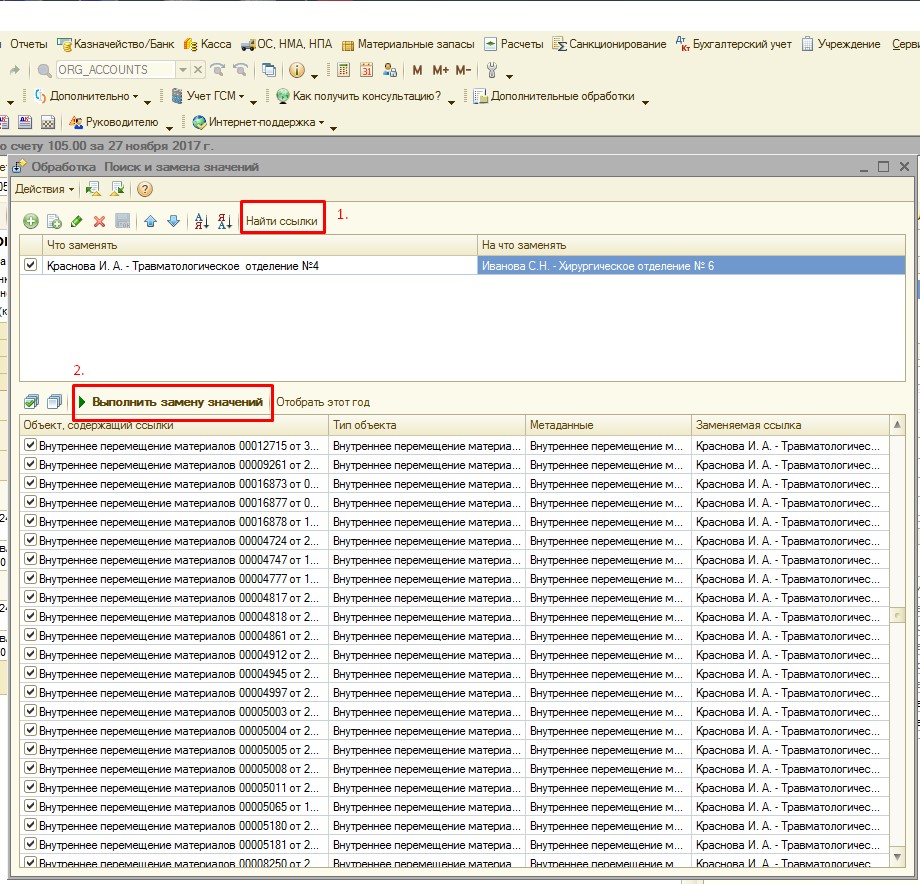The height and width of the screenshot is (884, 920).
Task: Uncheck the Краснова И. А. replacement row
Action: [x=31, y=265]
